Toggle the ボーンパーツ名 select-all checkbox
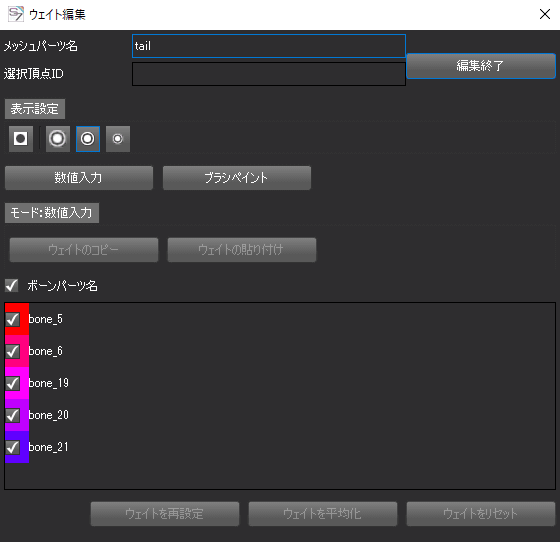 point(11,286)
